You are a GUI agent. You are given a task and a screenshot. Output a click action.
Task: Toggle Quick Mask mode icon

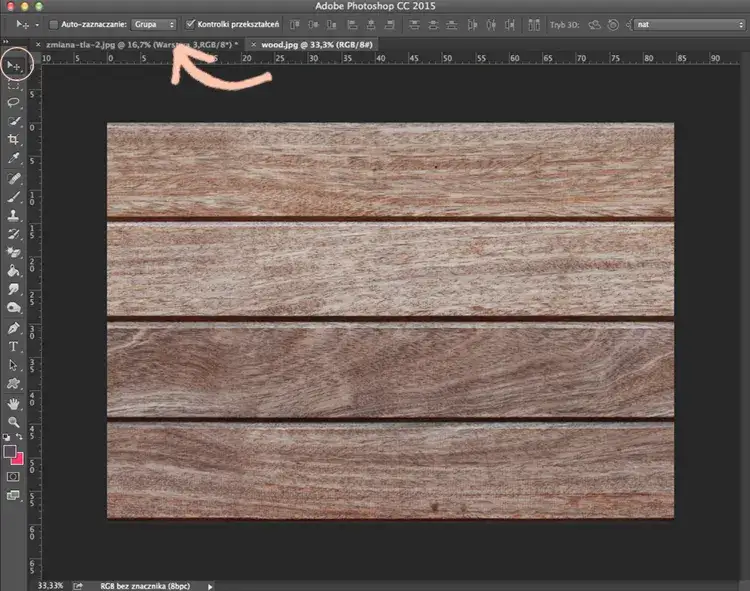(x=13, y=477)
